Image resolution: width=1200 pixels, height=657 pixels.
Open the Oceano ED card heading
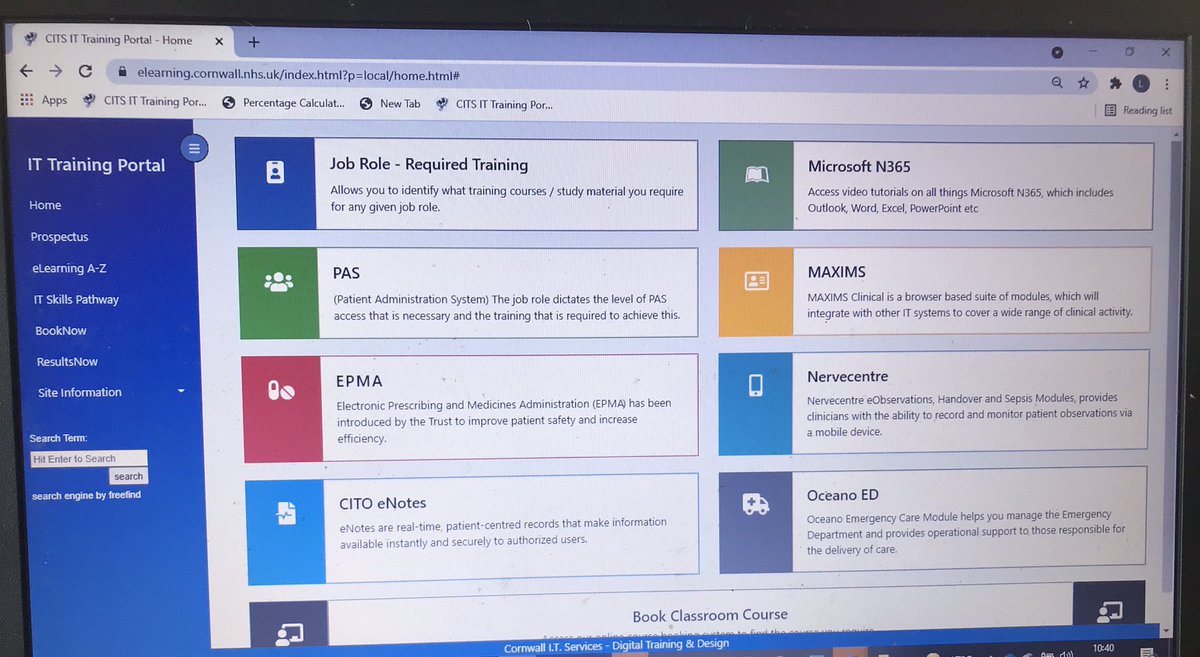point(842,495)
